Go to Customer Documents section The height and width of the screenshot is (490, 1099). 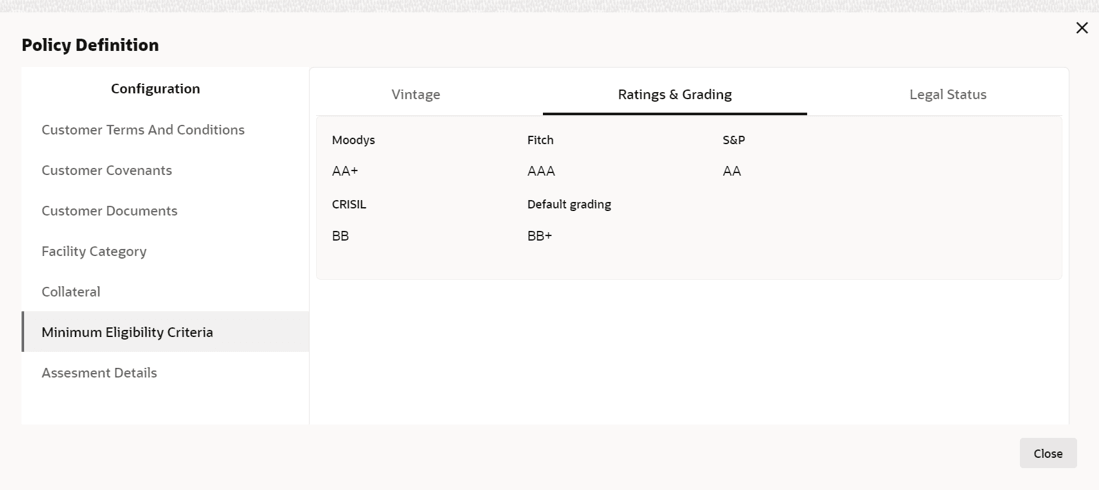point(110,211)
